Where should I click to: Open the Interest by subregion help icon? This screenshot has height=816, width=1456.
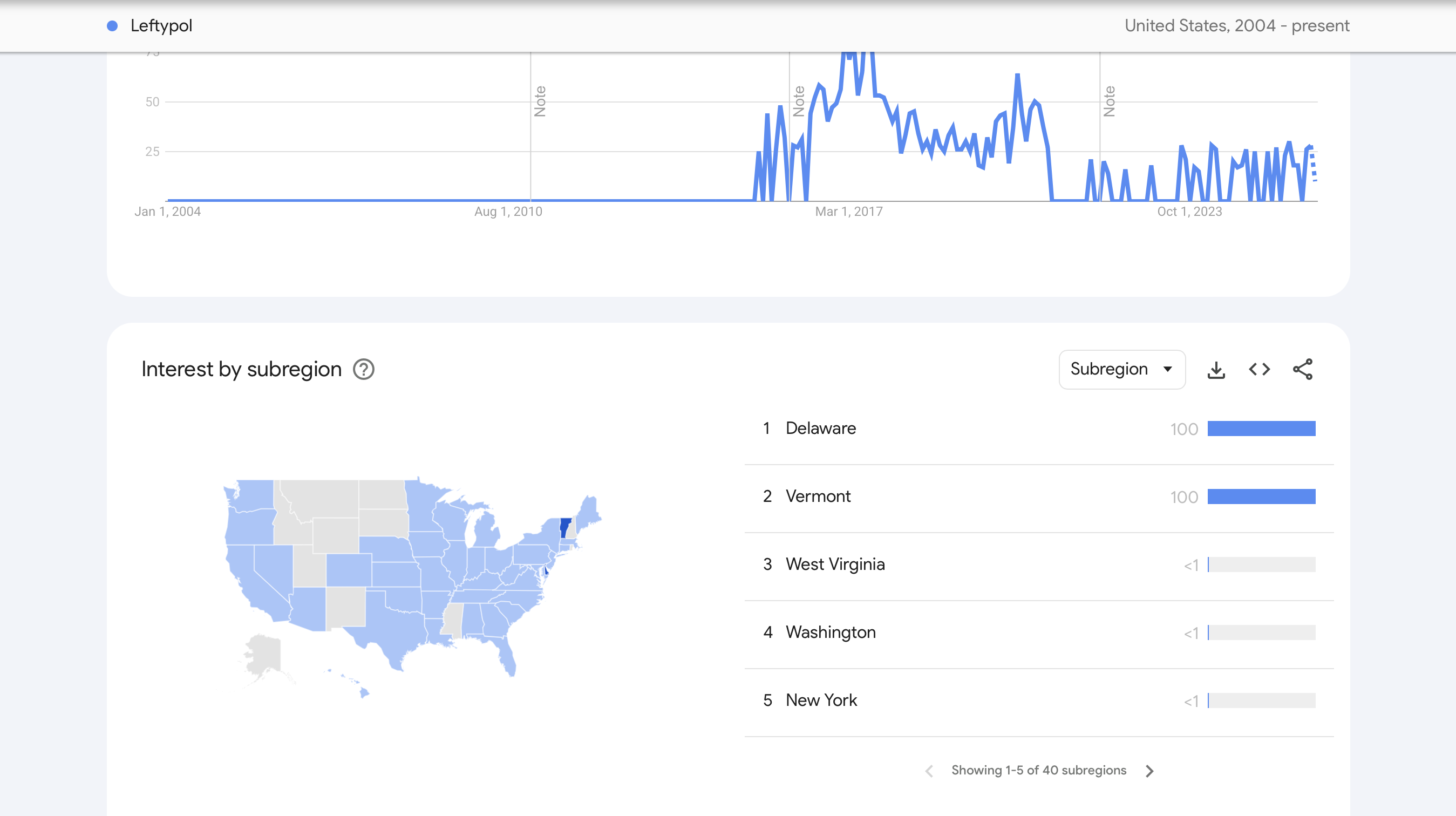(x=363, y=370)
